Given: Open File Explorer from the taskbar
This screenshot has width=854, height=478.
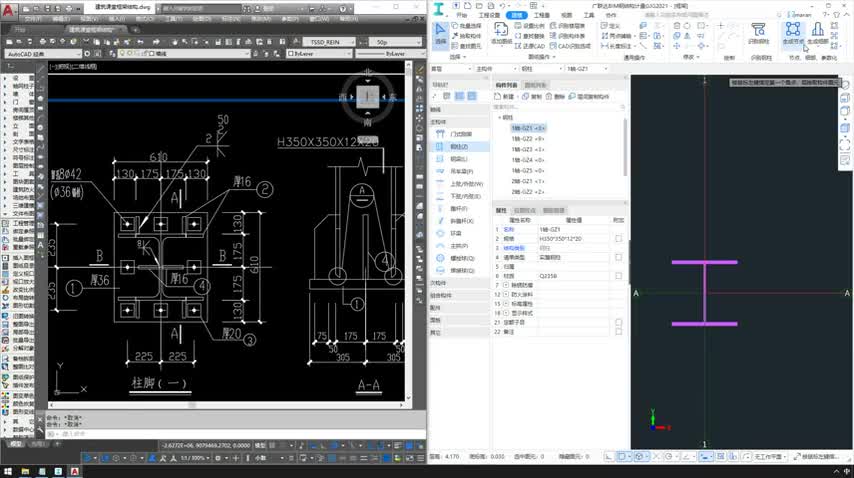Looking at the screenshot, I should [25, 471].
